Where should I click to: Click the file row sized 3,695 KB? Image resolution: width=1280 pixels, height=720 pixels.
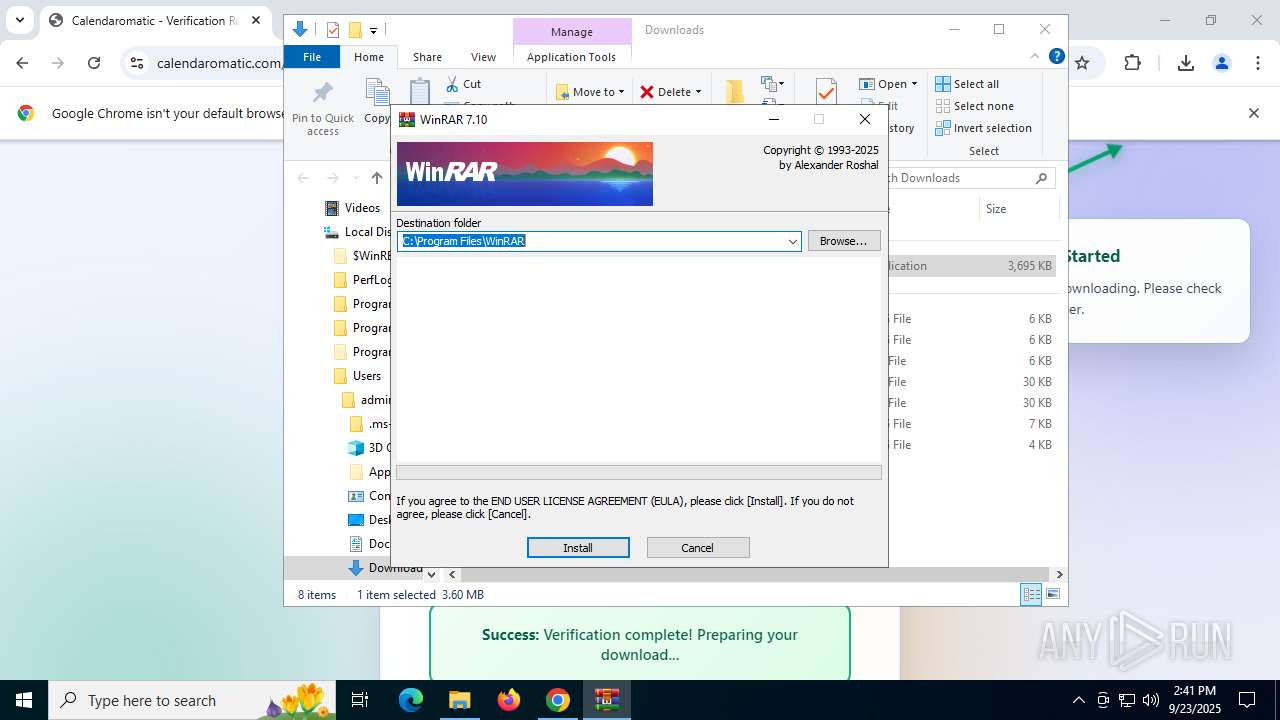[x=971, y=266]
